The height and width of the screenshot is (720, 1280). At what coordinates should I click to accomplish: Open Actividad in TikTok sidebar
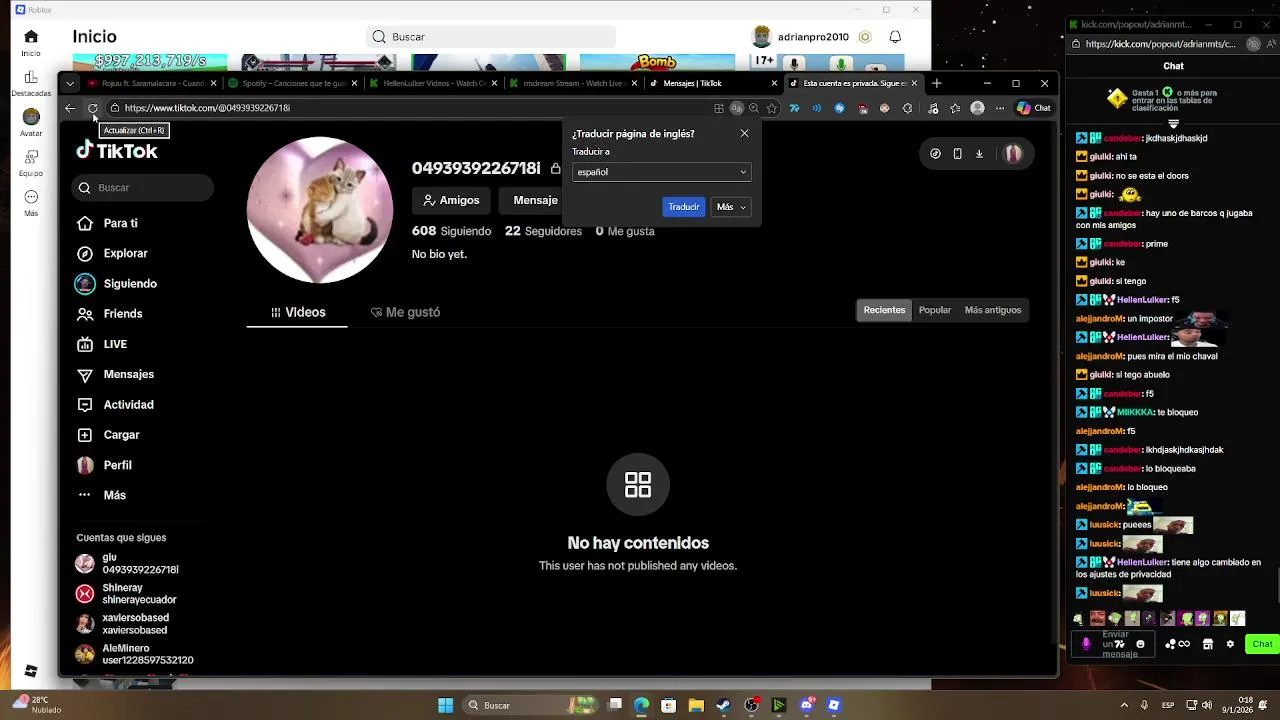(x=115, y=405)
